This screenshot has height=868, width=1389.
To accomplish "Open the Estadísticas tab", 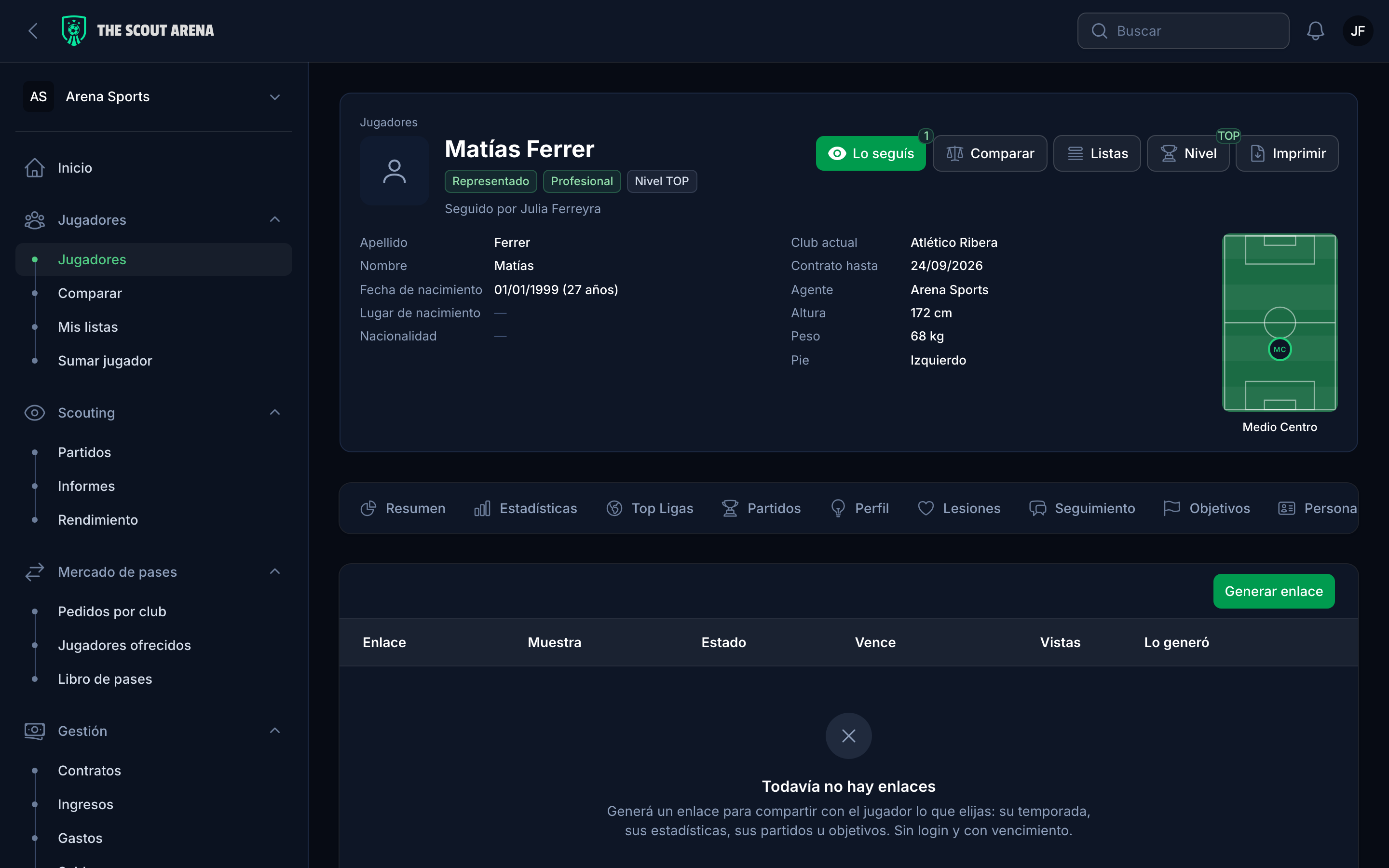I will [525, 508].
